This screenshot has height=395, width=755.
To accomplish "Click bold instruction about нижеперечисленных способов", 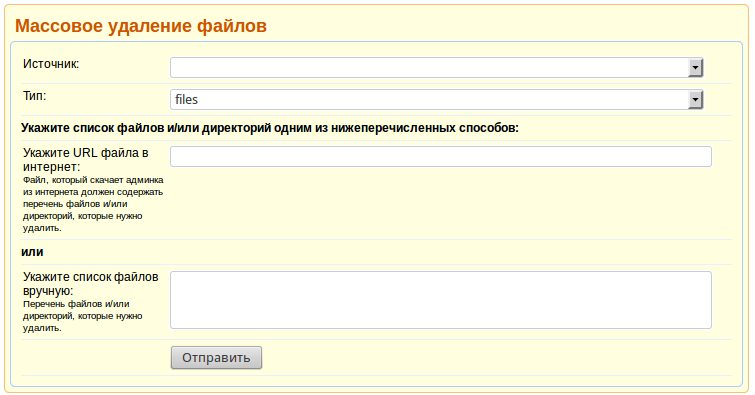I will [270, 128].
